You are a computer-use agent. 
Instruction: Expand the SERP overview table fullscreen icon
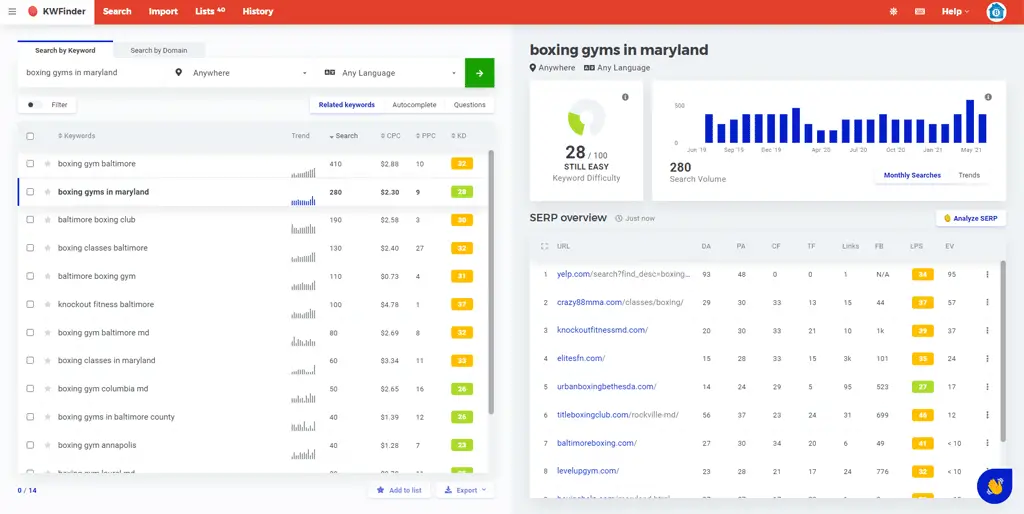coord(545,246)
